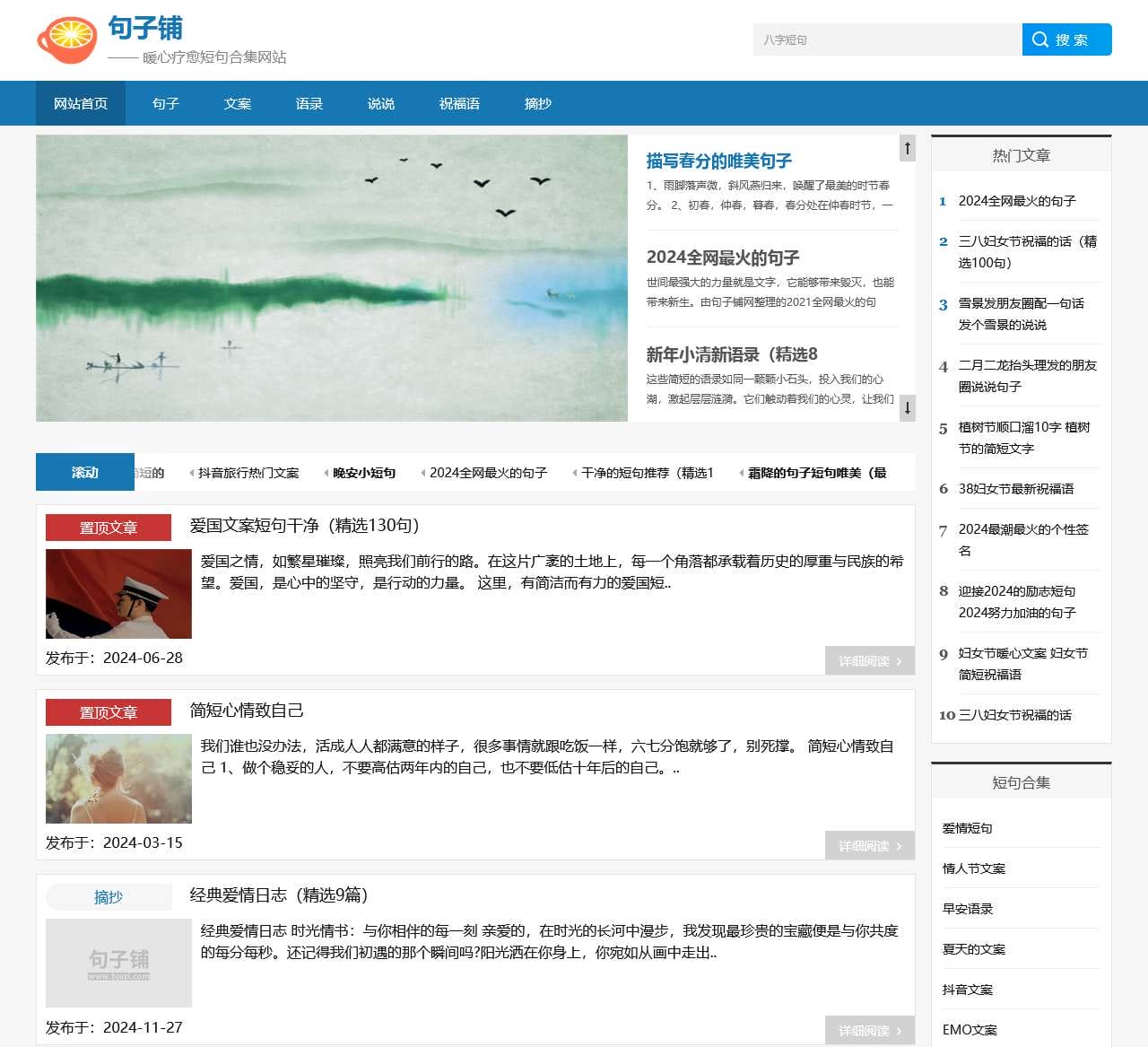Click the 短句合集 sidebar heading
Screen dimensions: 1148x1047
click(x=1022, y=782)
